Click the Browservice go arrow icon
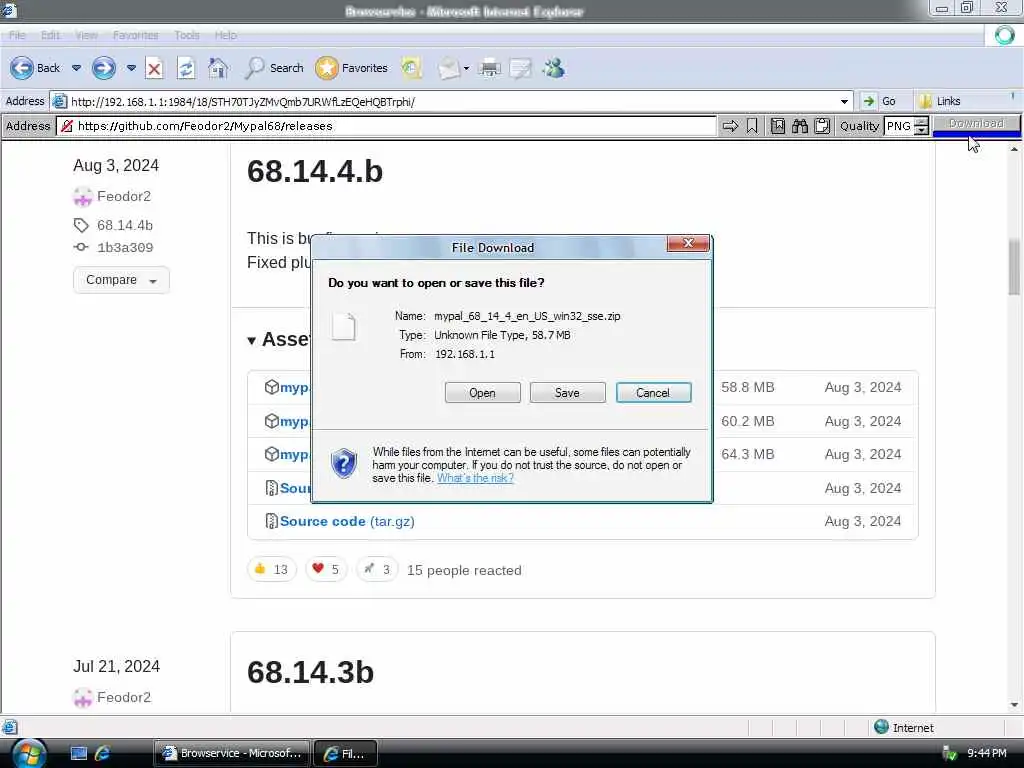 [730, 126]
